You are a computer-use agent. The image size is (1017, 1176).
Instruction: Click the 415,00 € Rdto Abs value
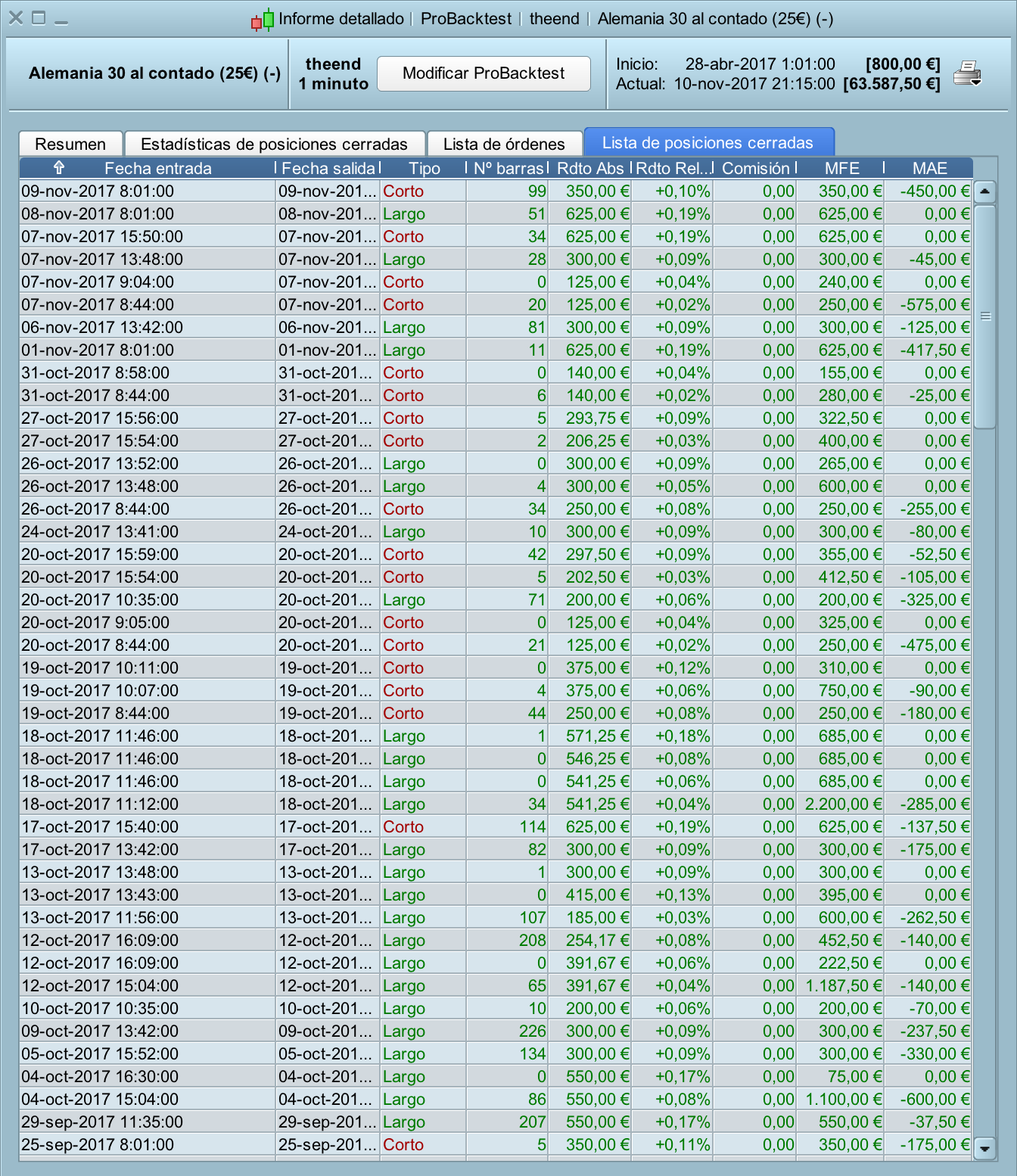tap(598, 895)
